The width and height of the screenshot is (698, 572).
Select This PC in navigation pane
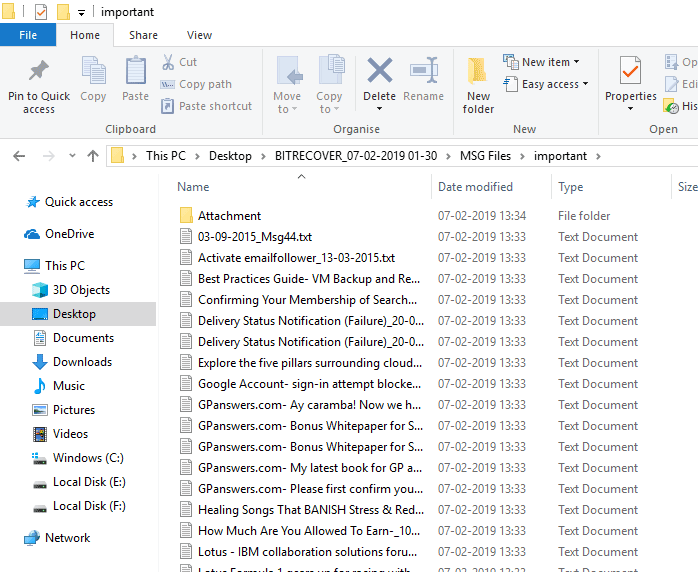[65, 266]
